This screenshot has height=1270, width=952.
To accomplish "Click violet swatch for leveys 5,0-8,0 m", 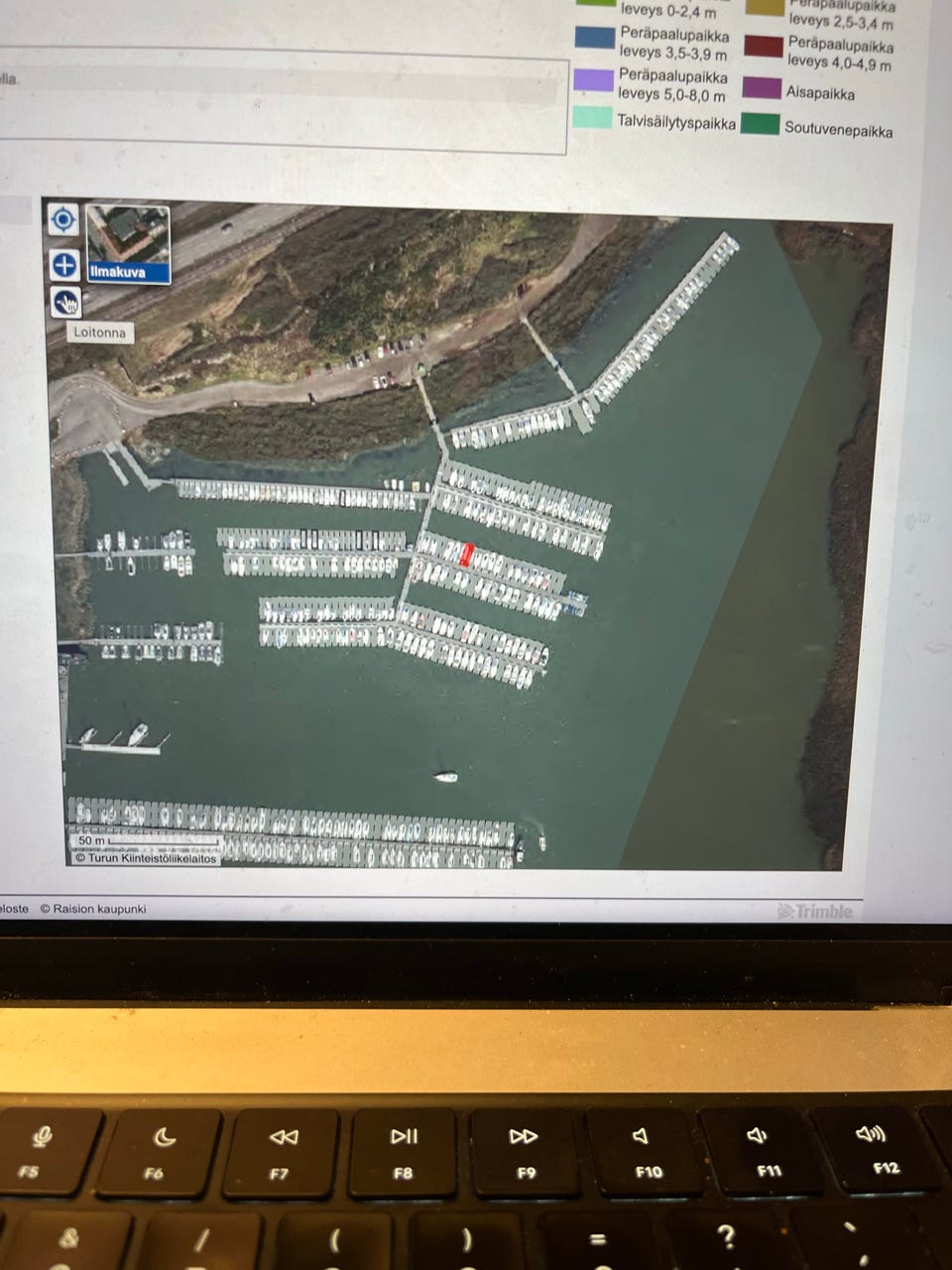I will (x=594, y=80).
